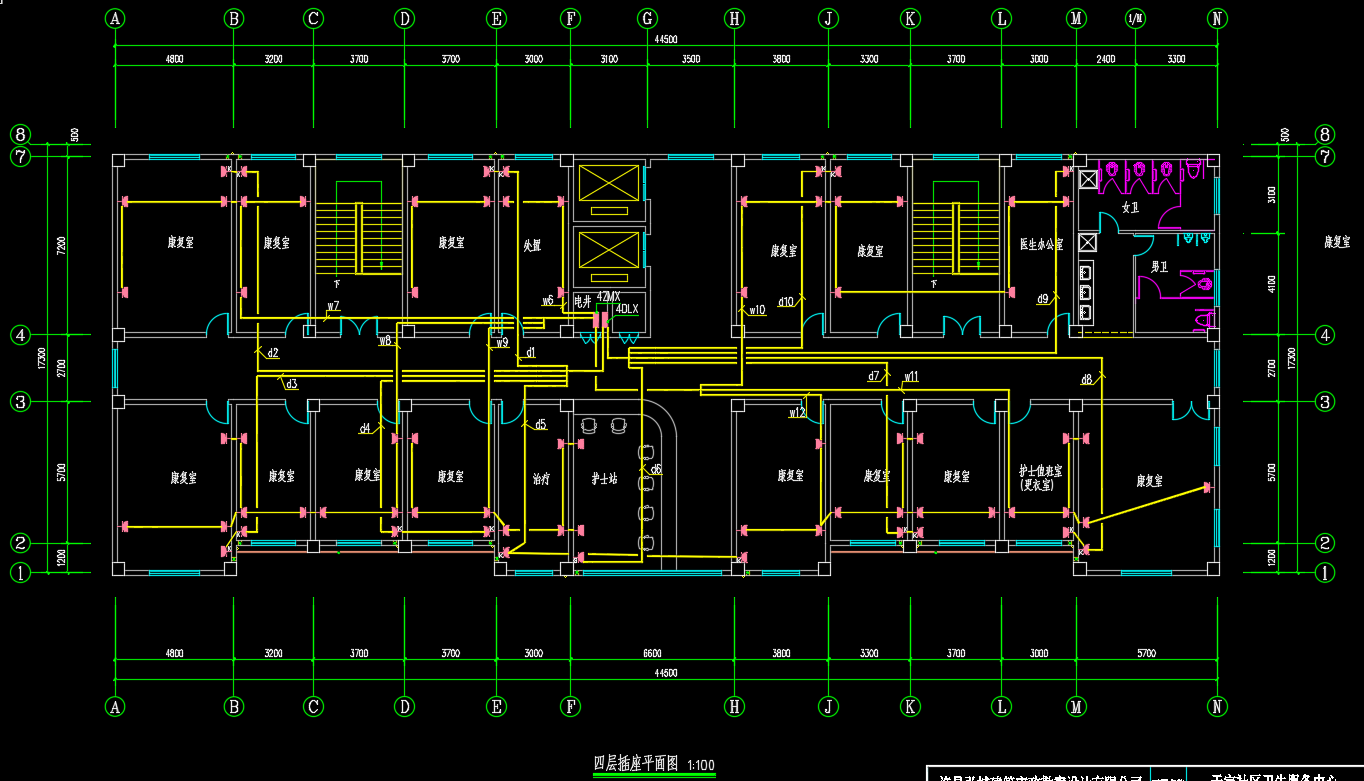This screenshot has height=781, width=1364.
Task: Pick the 3500 dimension value
Action: pos(690,60)
